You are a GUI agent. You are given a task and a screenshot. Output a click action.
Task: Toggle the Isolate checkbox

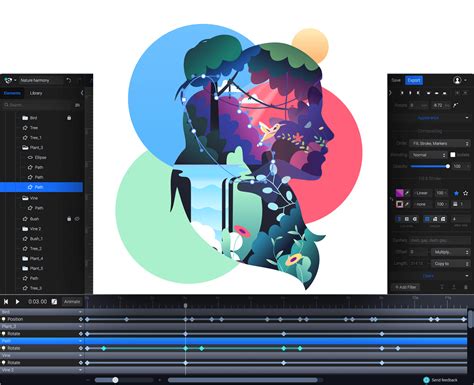coord(453,155)
